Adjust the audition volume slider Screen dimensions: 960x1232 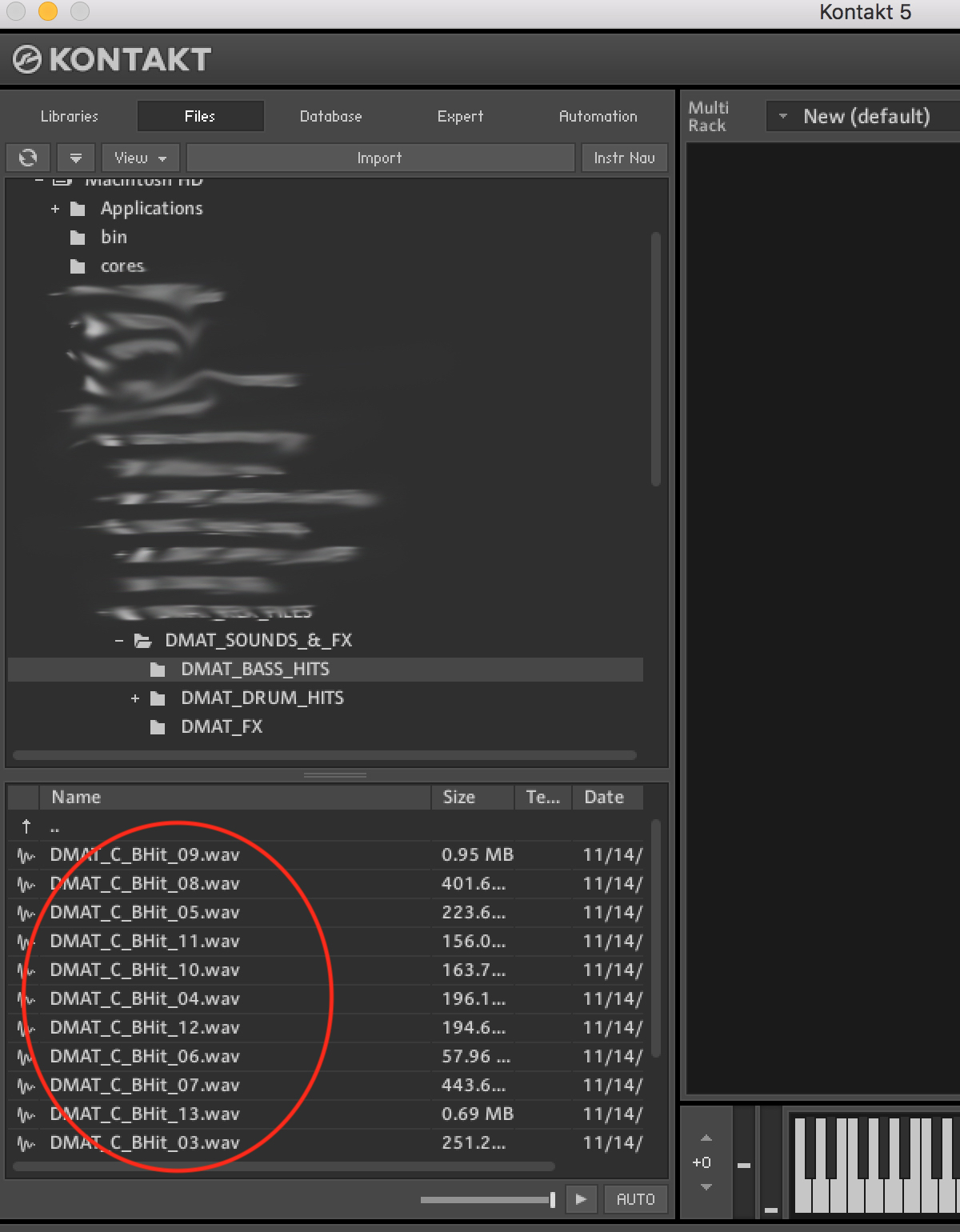[x=488, y=1199]
